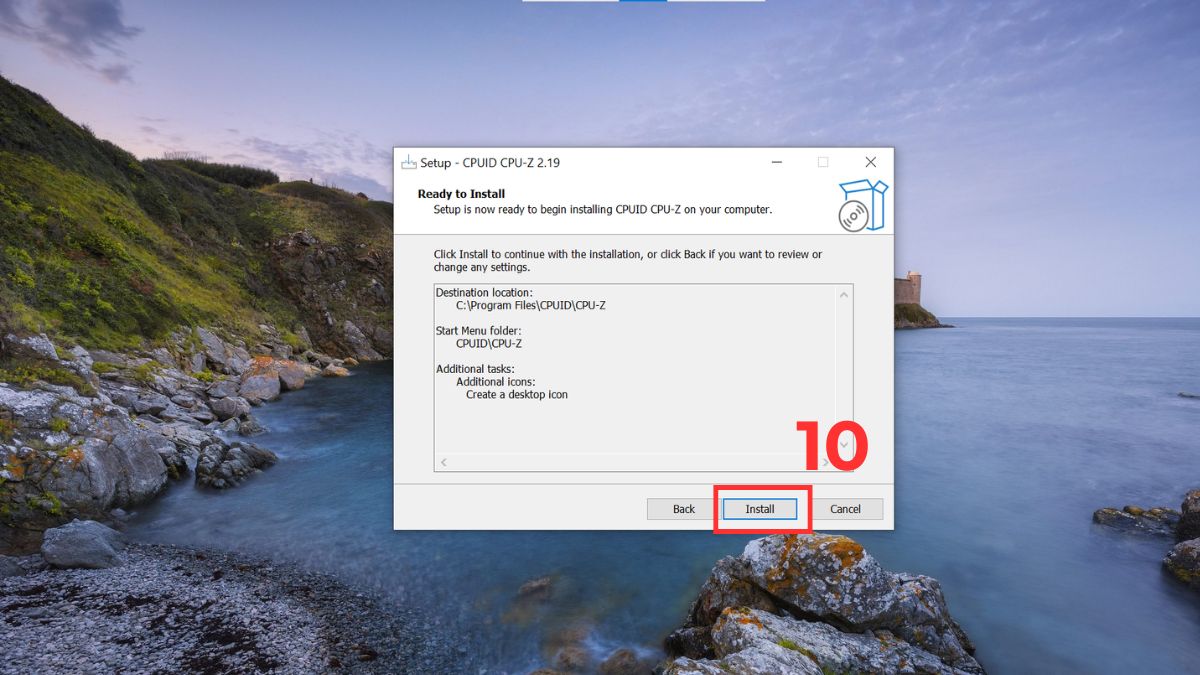1200x675 pixels.
Task: Click the 'CPUID\CPU-Z' Start Menu folder line
Action: [x=489, y=343]
